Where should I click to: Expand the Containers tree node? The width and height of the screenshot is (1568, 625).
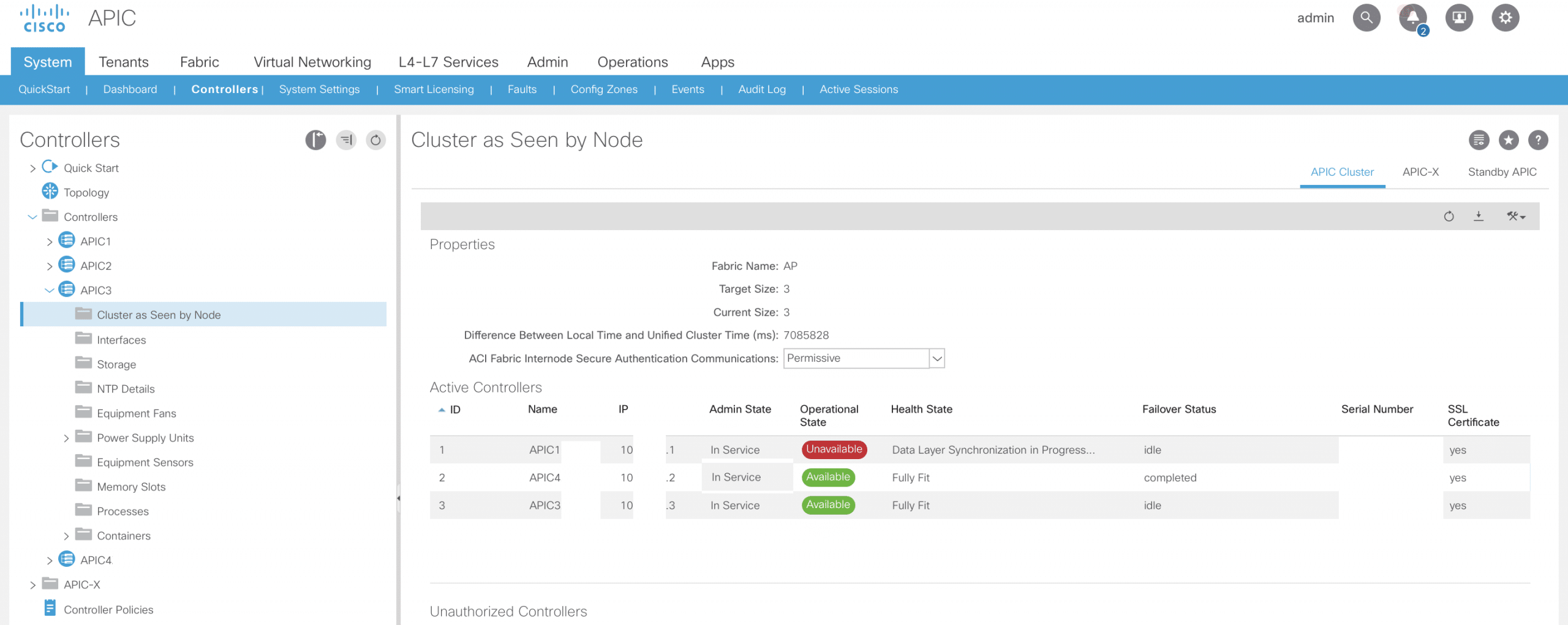point(66,536)
